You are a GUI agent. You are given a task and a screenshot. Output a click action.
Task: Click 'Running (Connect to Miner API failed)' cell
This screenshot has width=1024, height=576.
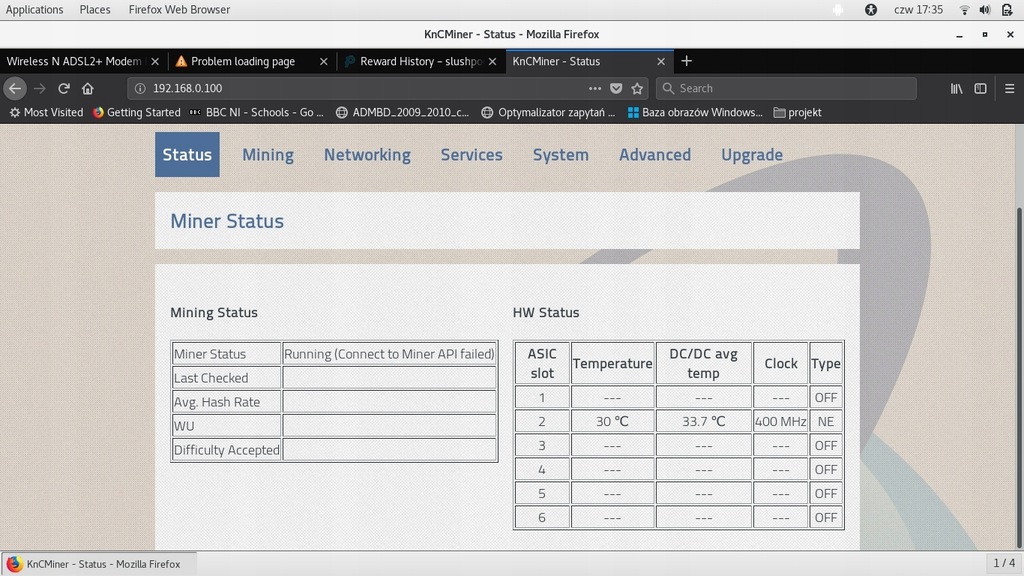(x=389, y=354)
